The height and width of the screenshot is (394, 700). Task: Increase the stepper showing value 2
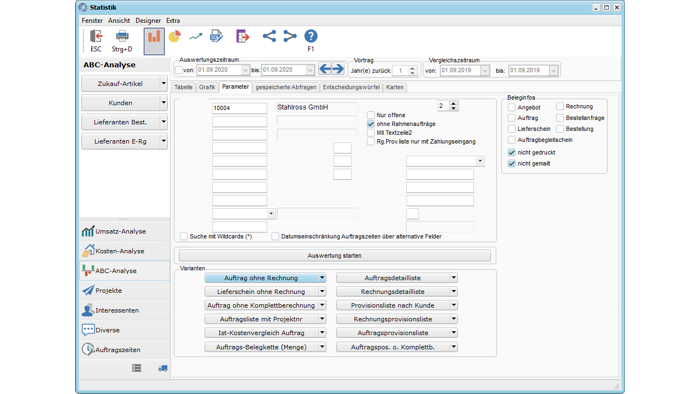pos(454,104)
